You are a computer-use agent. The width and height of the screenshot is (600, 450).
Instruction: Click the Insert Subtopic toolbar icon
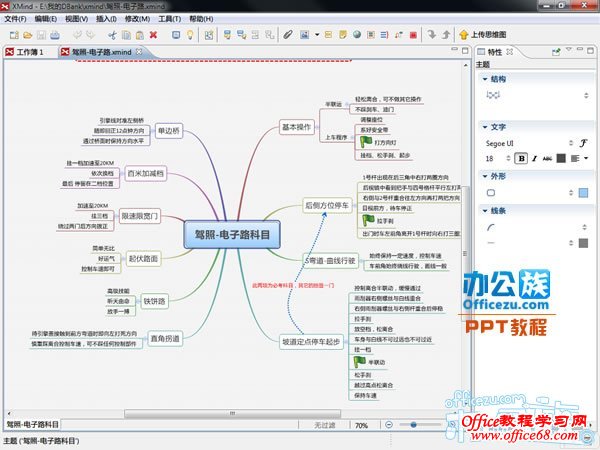(241, 35)
